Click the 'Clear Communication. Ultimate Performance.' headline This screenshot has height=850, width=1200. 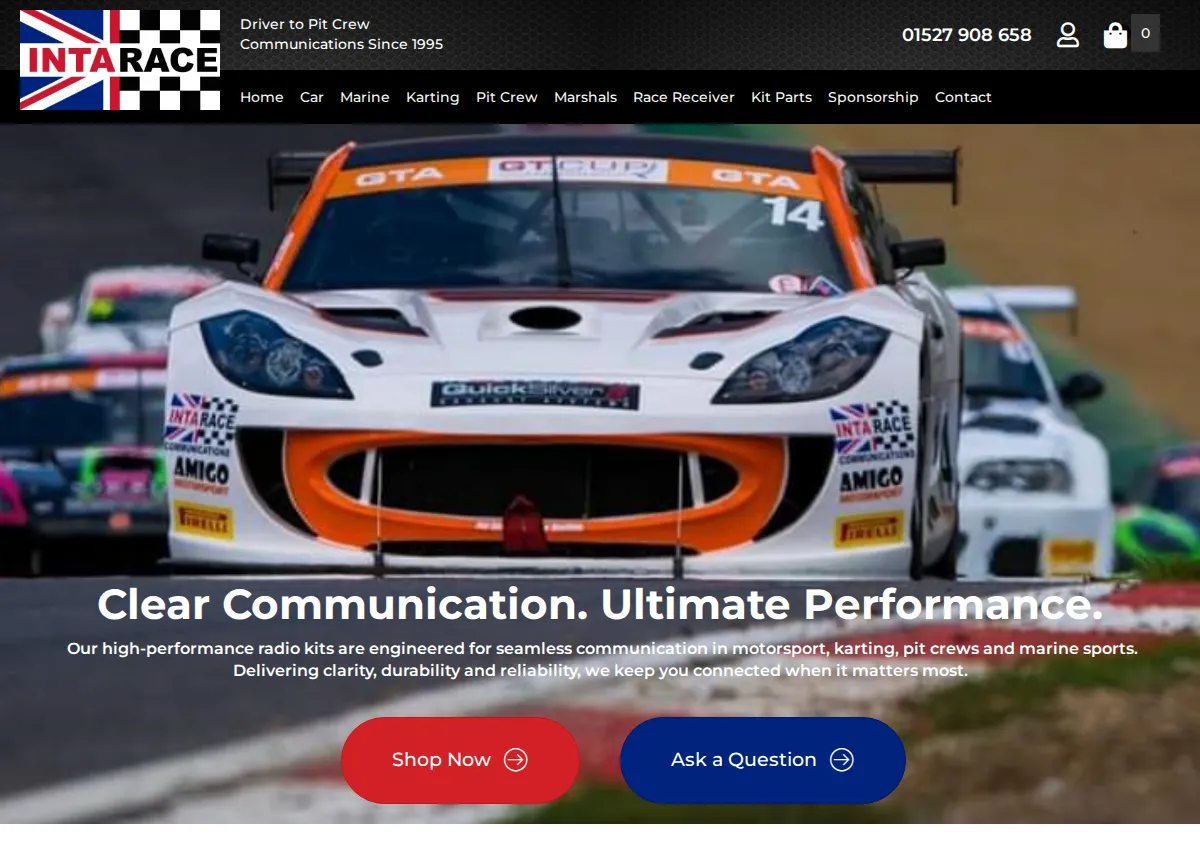pos(600,604)
